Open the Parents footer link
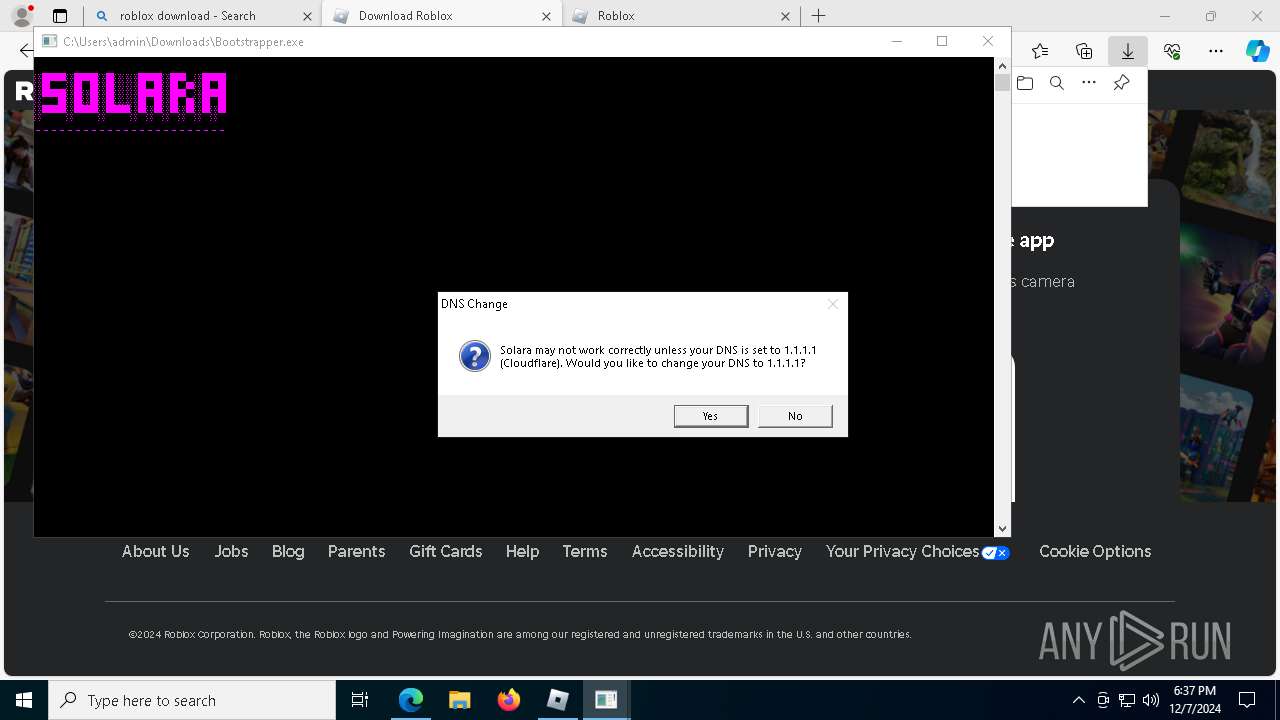The height and width of the screenshot is (720, 1280). pos(356,552)
